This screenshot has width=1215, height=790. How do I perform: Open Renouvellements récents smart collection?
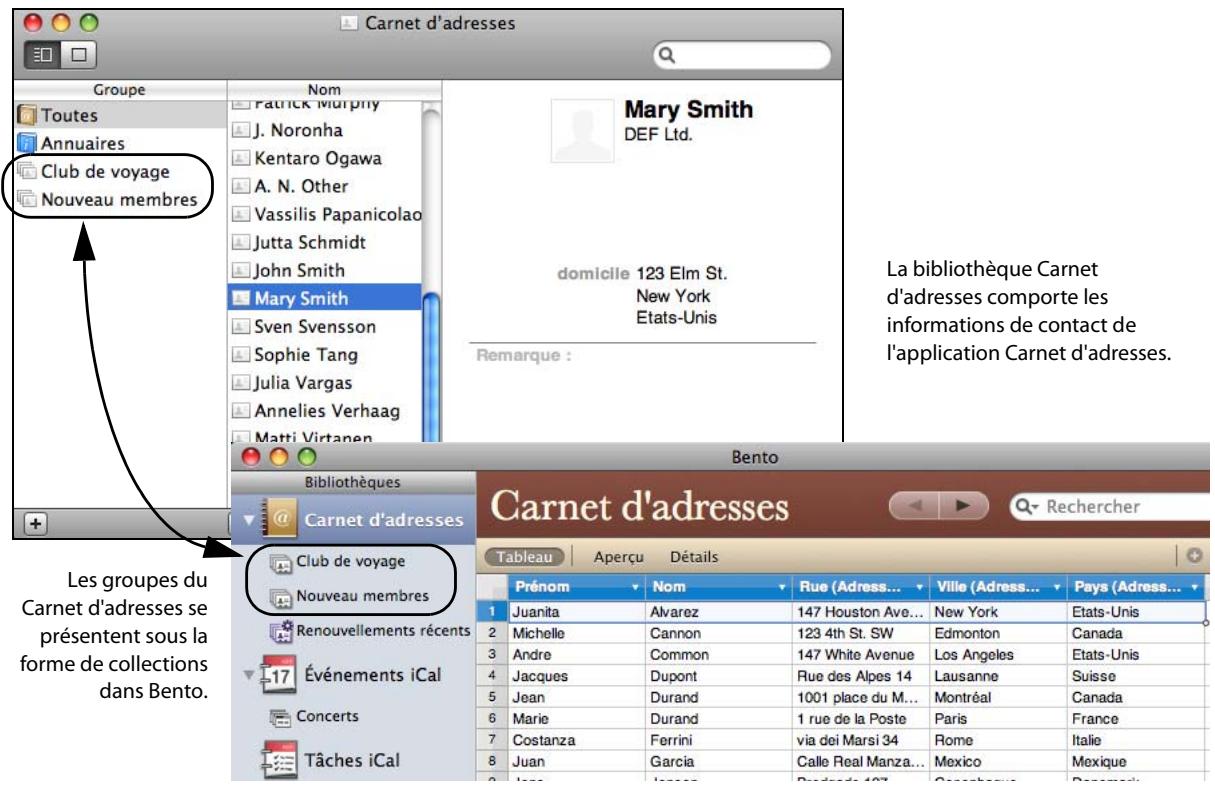click(368, 630)
